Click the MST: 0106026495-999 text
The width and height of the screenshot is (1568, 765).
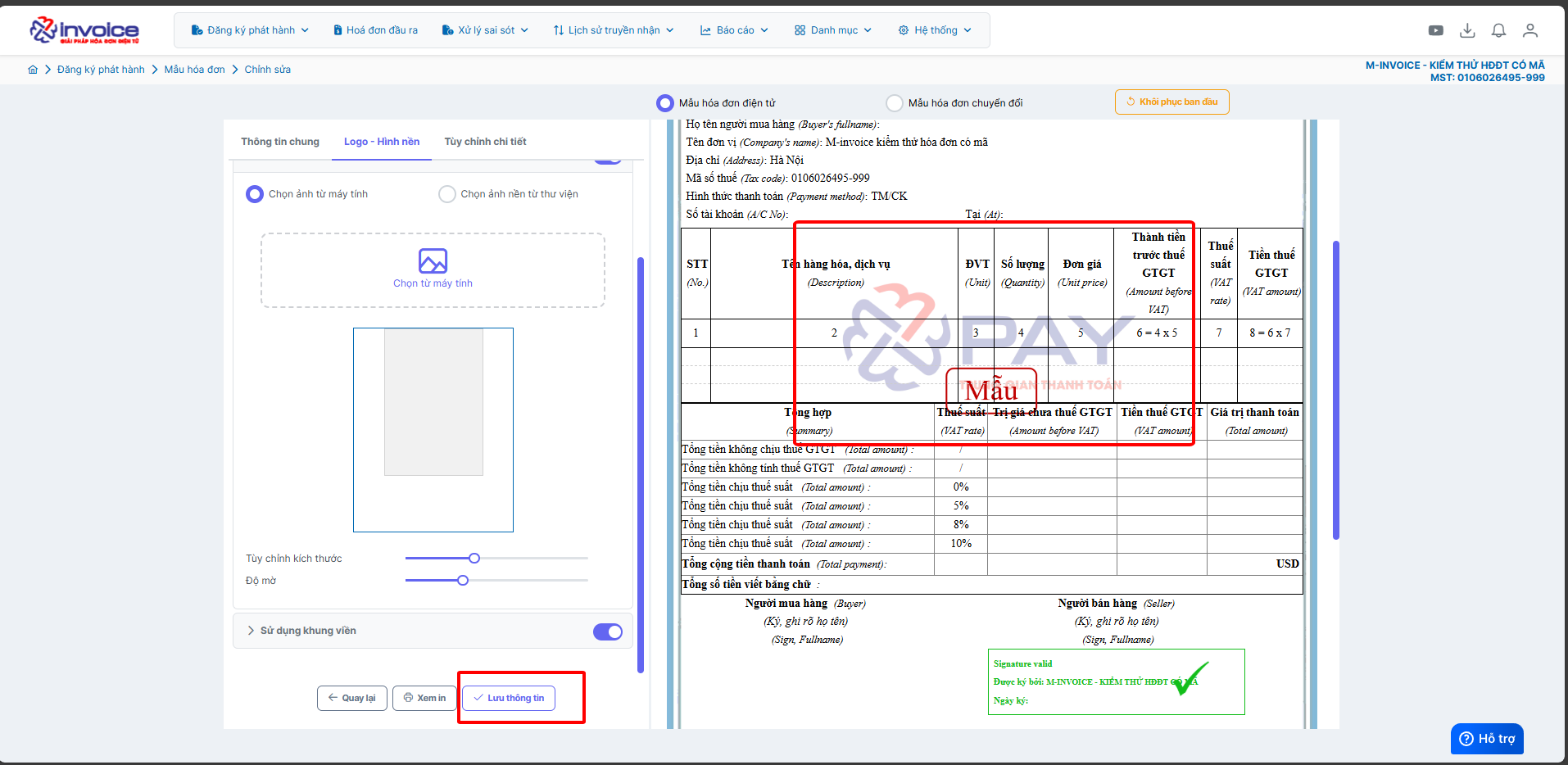click(x=1488, y=78)
